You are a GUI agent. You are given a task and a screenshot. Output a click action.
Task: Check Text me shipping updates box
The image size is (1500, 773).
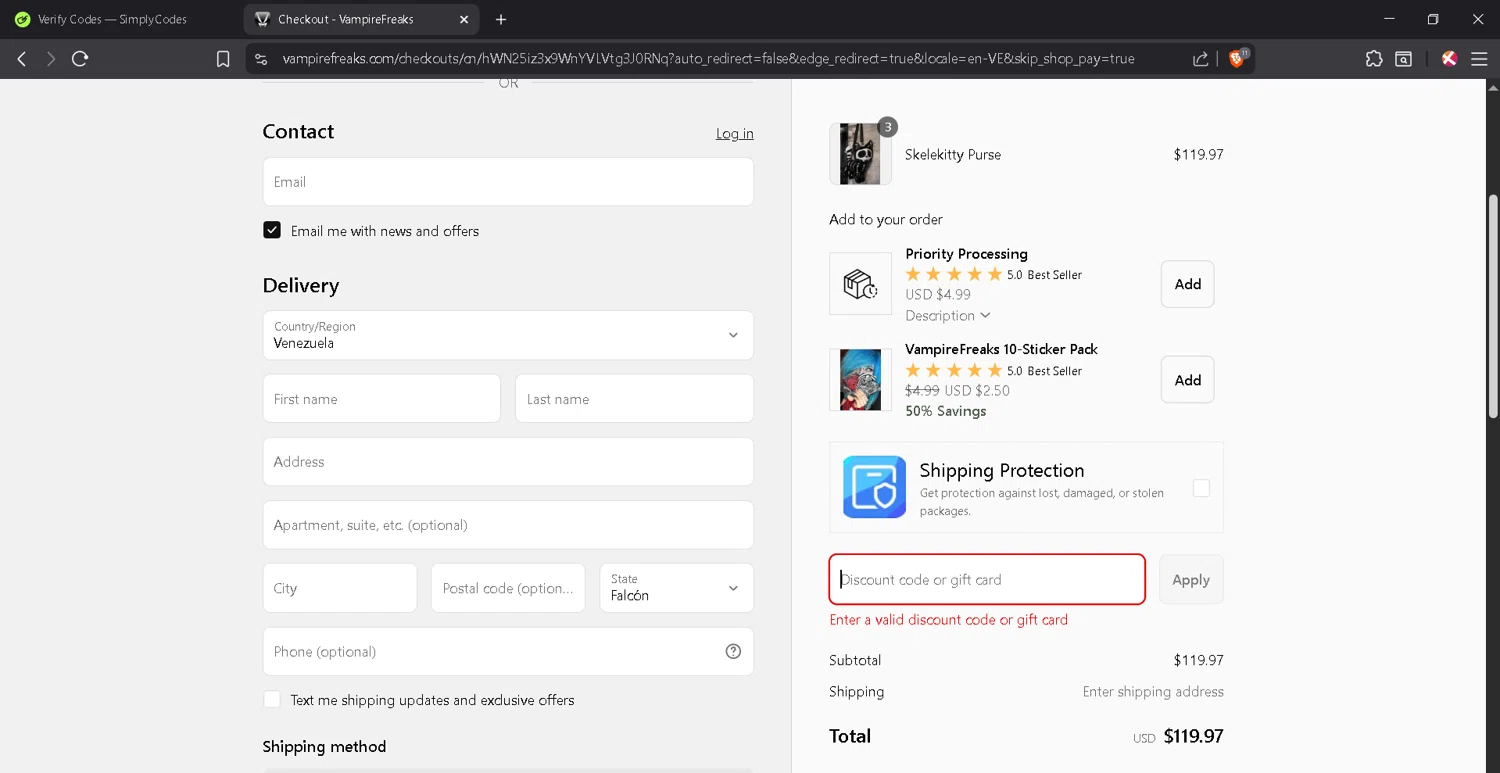click(x=272, y=699)
